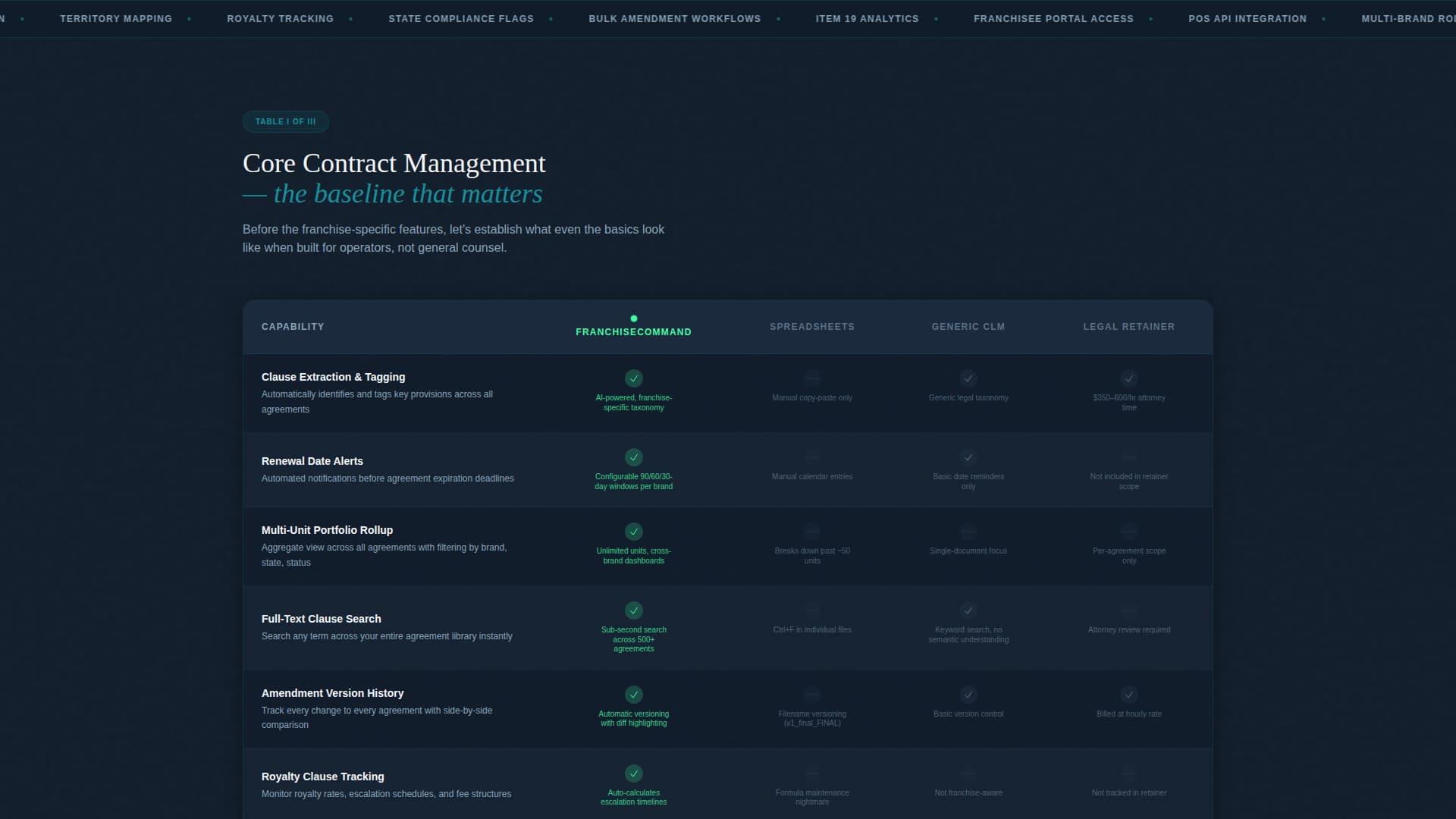Click 'Single-document focus' cell text
Image resolution: width=1456 pixels, height=819 pixels.
[x=968, y=551]
